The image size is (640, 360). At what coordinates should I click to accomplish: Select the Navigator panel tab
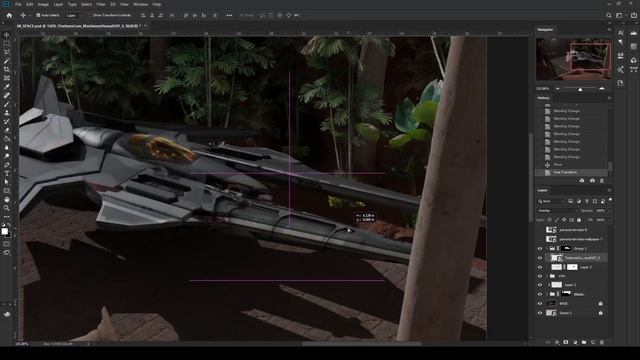tap(545, 30)
